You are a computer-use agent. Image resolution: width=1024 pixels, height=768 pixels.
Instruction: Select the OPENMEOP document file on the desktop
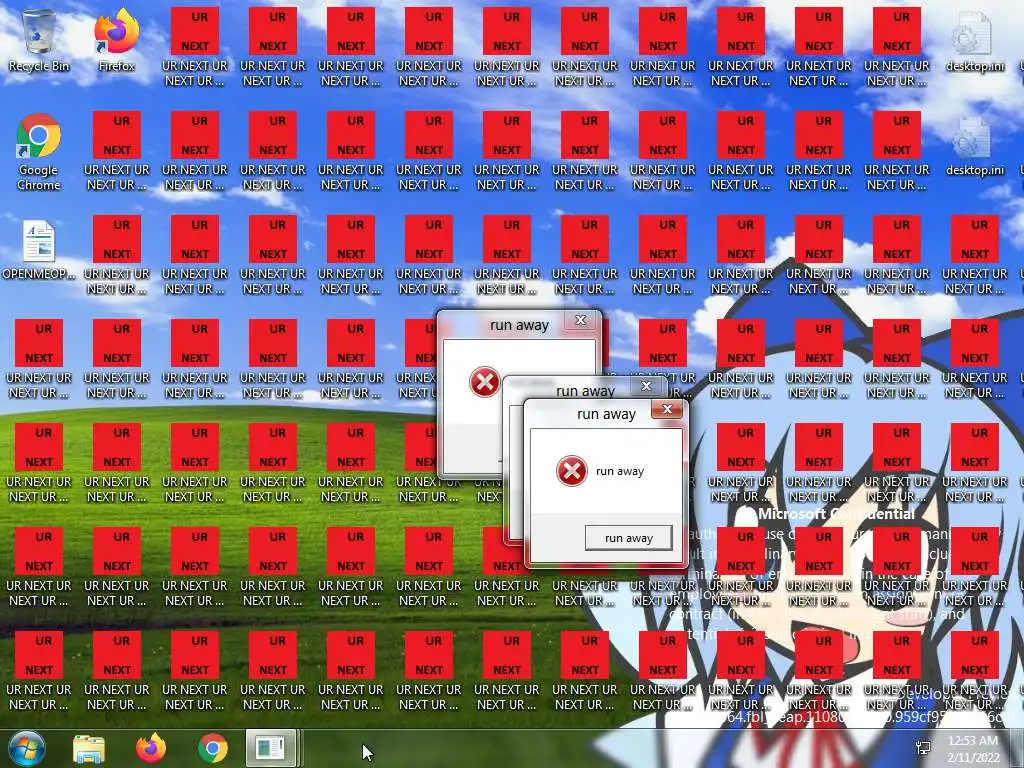pos(39,250)
